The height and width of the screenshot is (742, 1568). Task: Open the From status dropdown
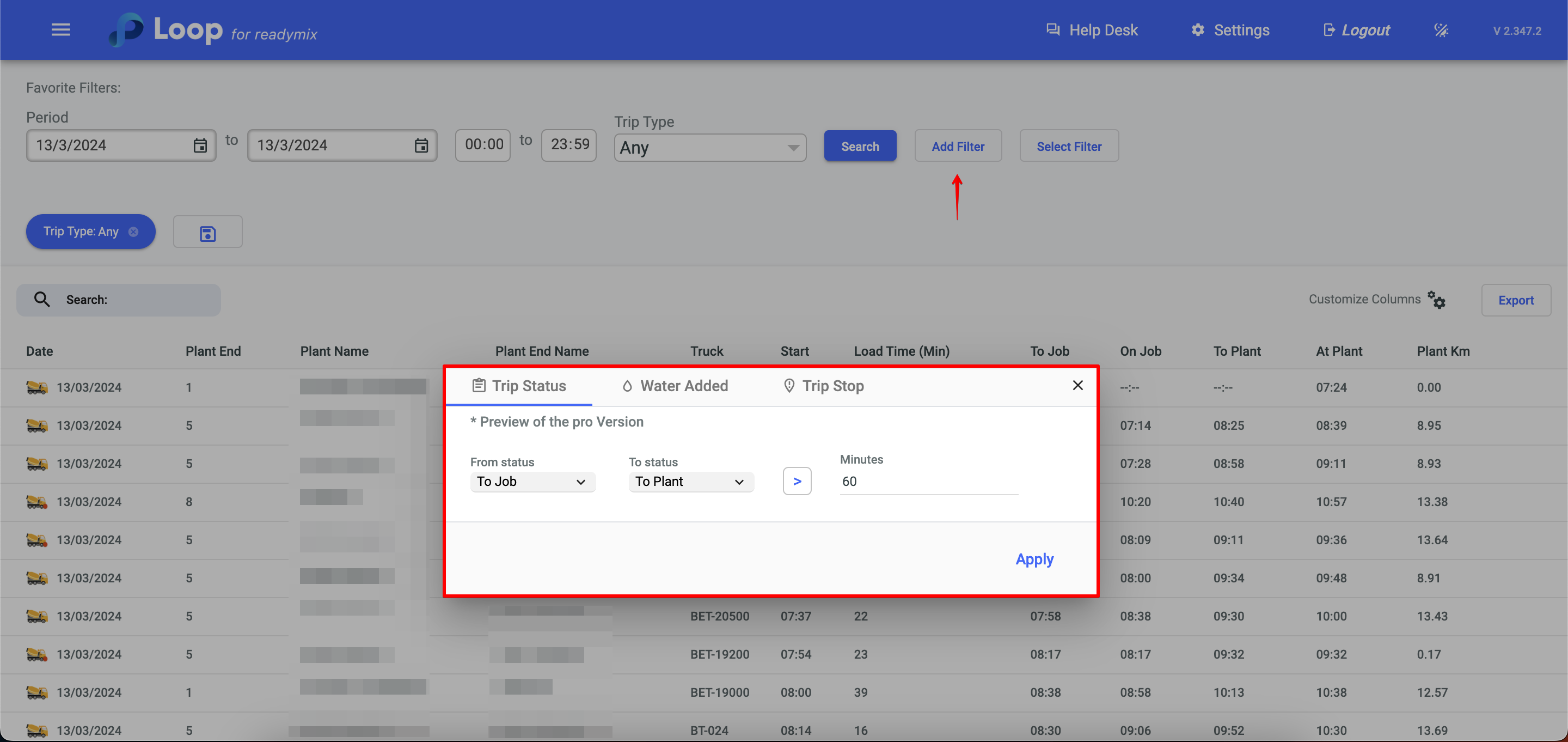coord(532,482)
